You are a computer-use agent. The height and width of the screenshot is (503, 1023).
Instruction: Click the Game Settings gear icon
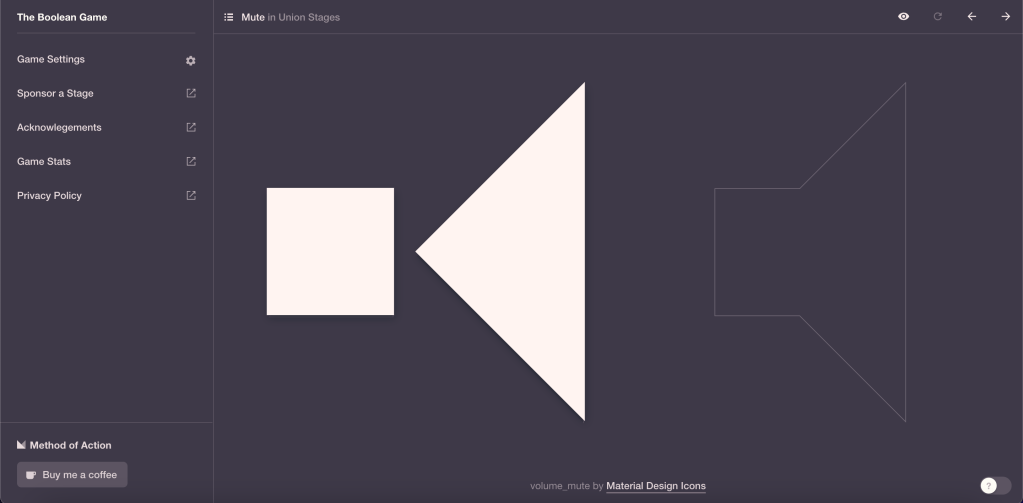point(191,60)
